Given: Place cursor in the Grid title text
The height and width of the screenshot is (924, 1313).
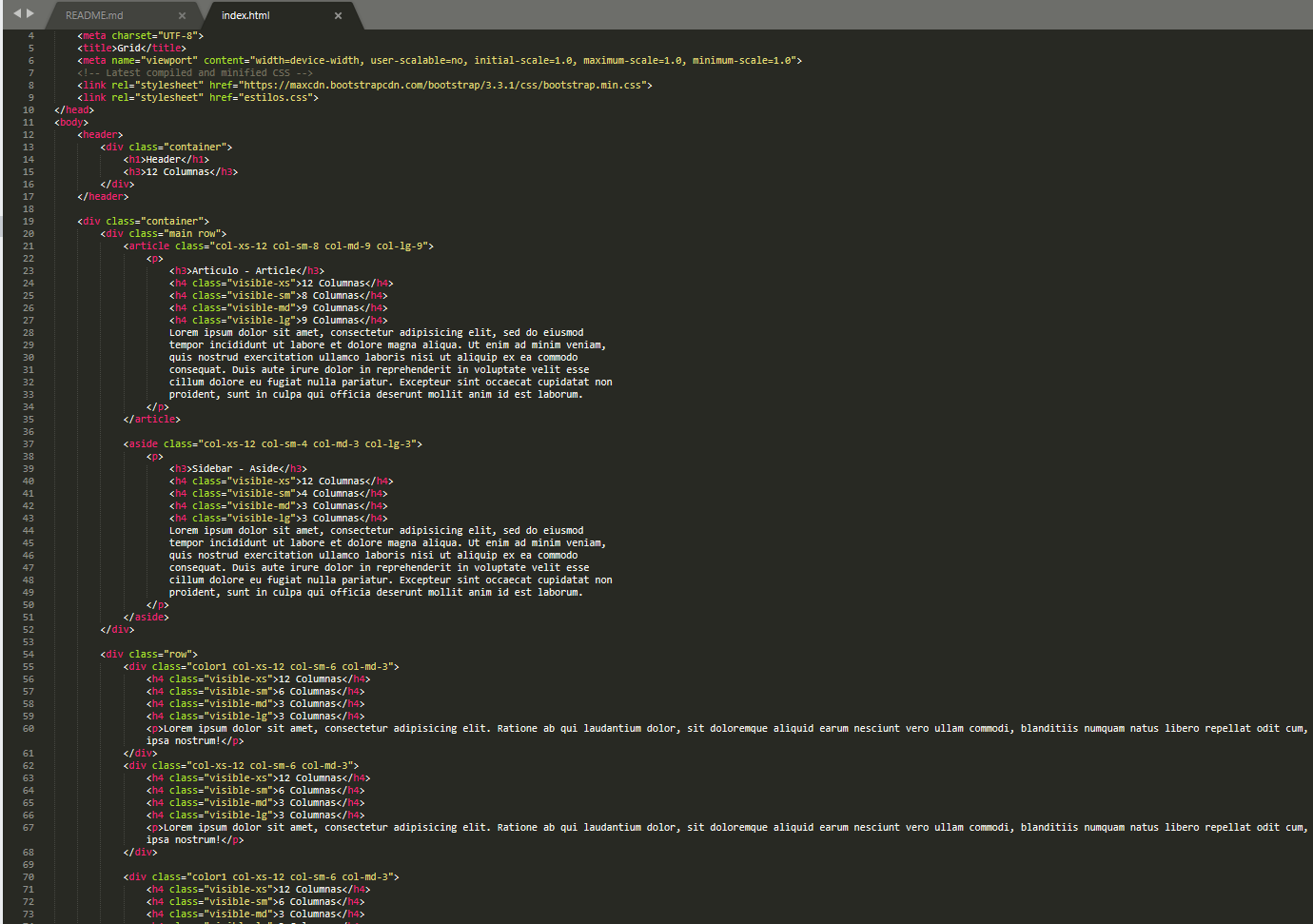Looking at the screenshot, I should [128, 49].
